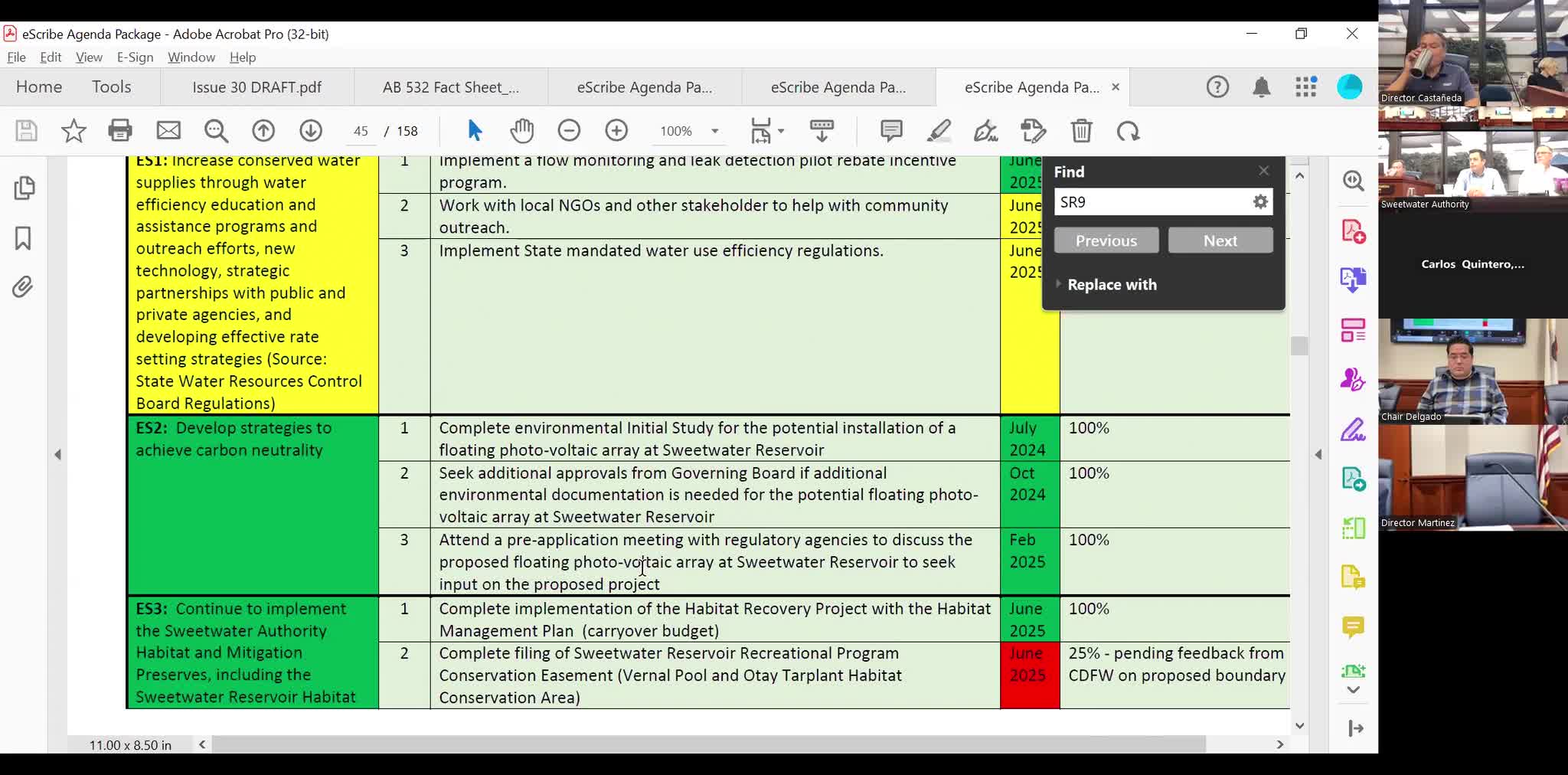Screen dimensions: 1568x775
Task: Open the 100% zoom level dropdown
Action: (x=714, y=131)
